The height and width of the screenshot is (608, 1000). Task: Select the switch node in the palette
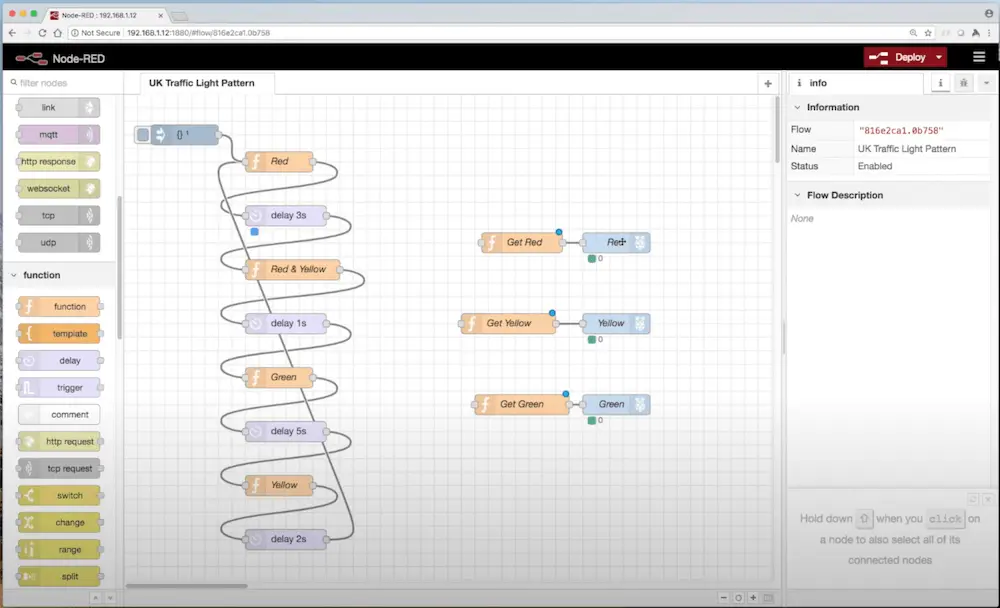[x=58, y=495]
